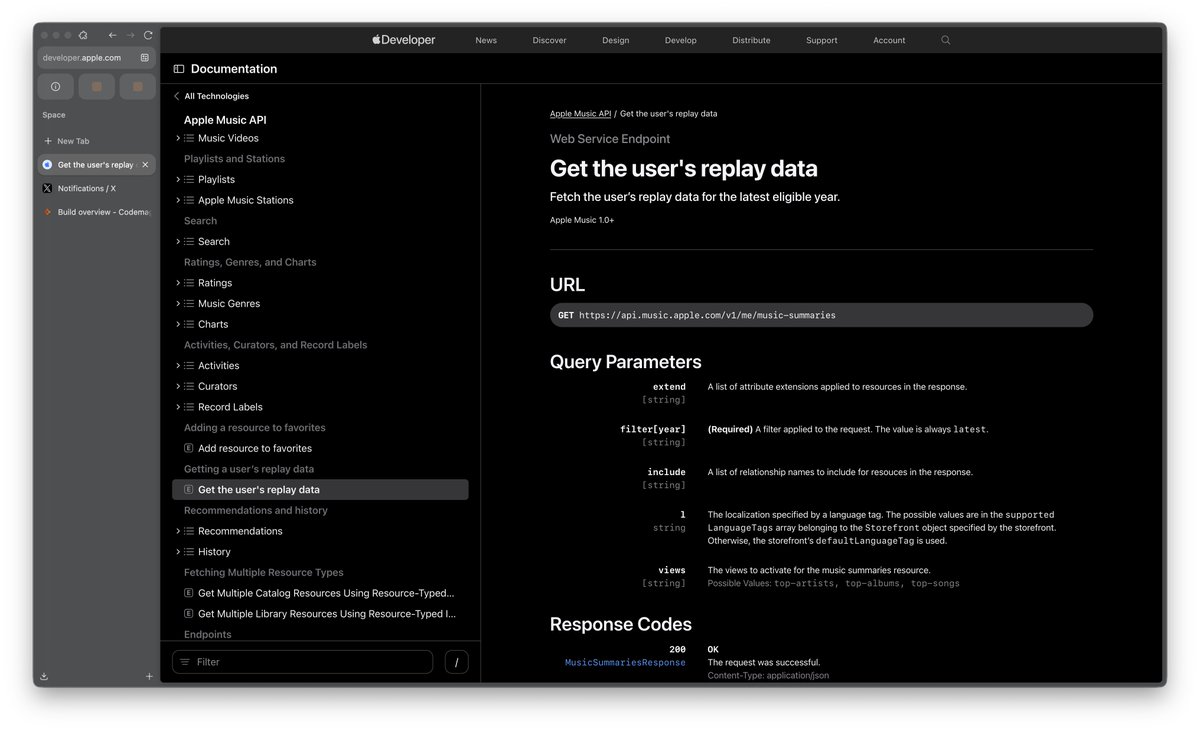This screenshot has width=1200, height=731.
Task: Open site controls icon in the address bar
Action: coord(145,58)
